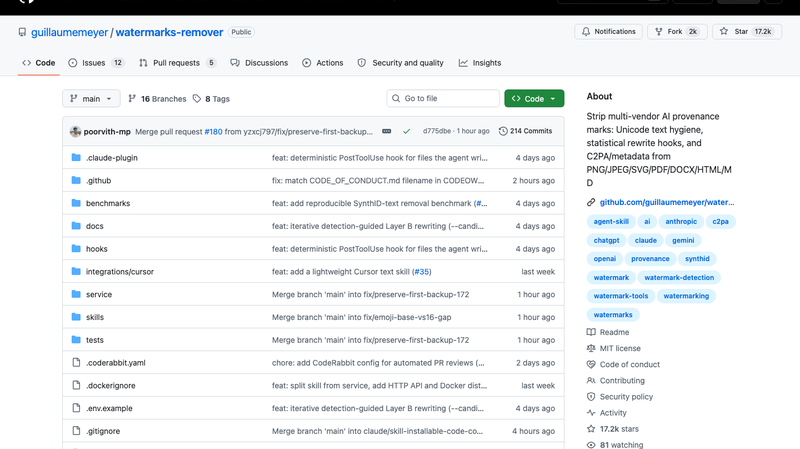
Task: Focus the Go to file search field
Action: (443, 98)
